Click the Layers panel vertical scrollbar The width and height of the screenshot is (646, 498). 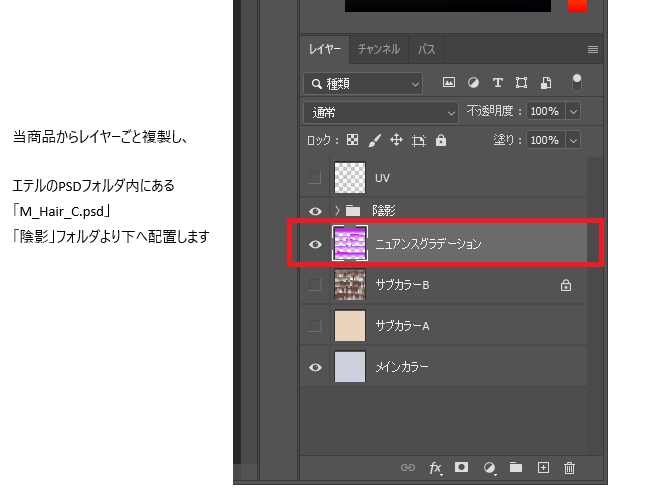(595, 306)
